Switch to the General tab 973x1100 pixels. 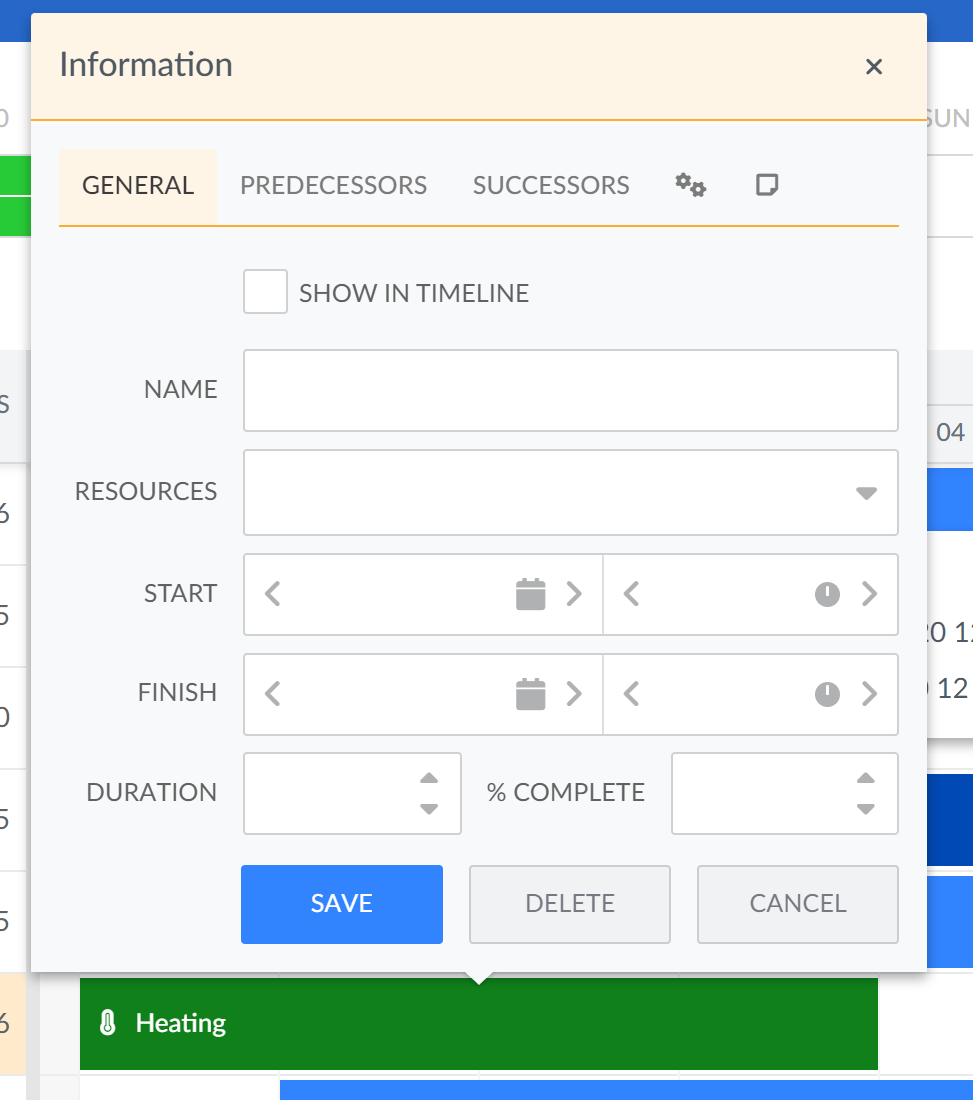[x=137, y=186]
